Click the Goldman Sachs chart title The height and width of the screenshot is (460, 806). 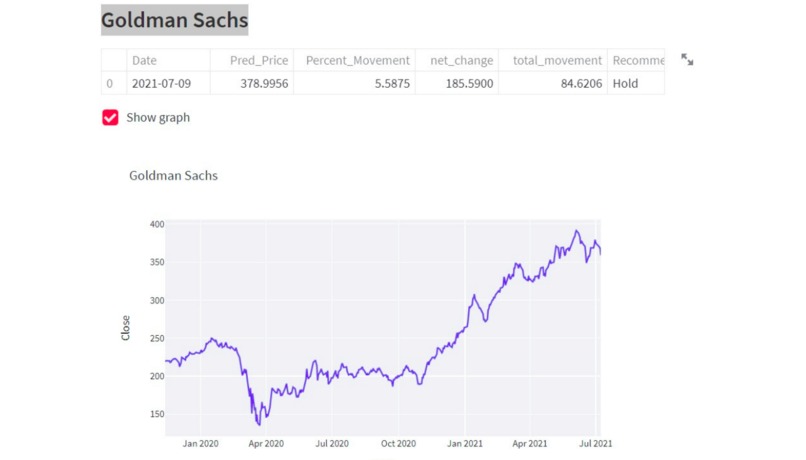173,175
